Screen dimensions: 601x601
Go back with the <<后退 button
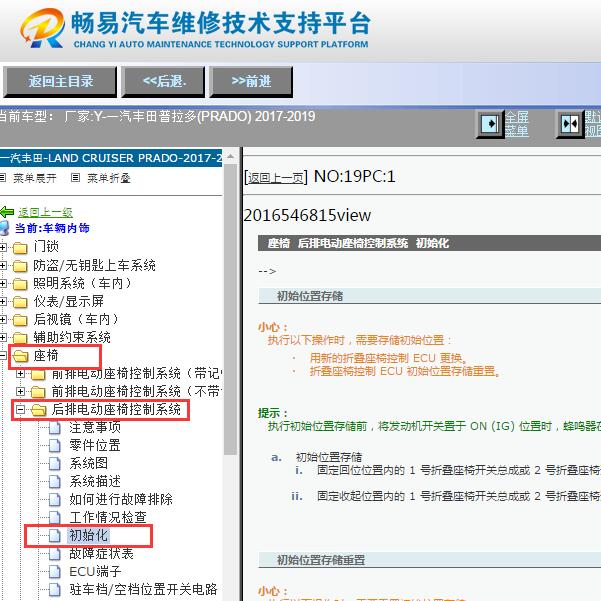point(163,82)
